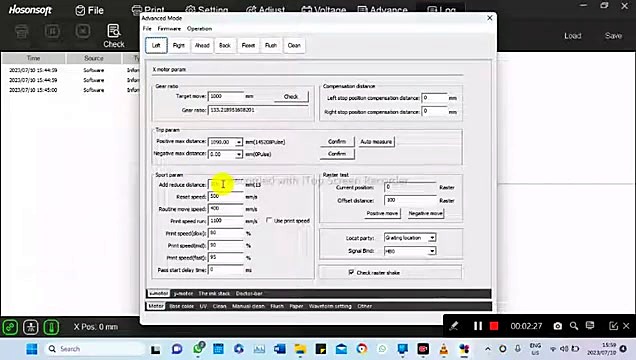
Task: Open Google Chrome from taskbar
Action: point(362,349)
